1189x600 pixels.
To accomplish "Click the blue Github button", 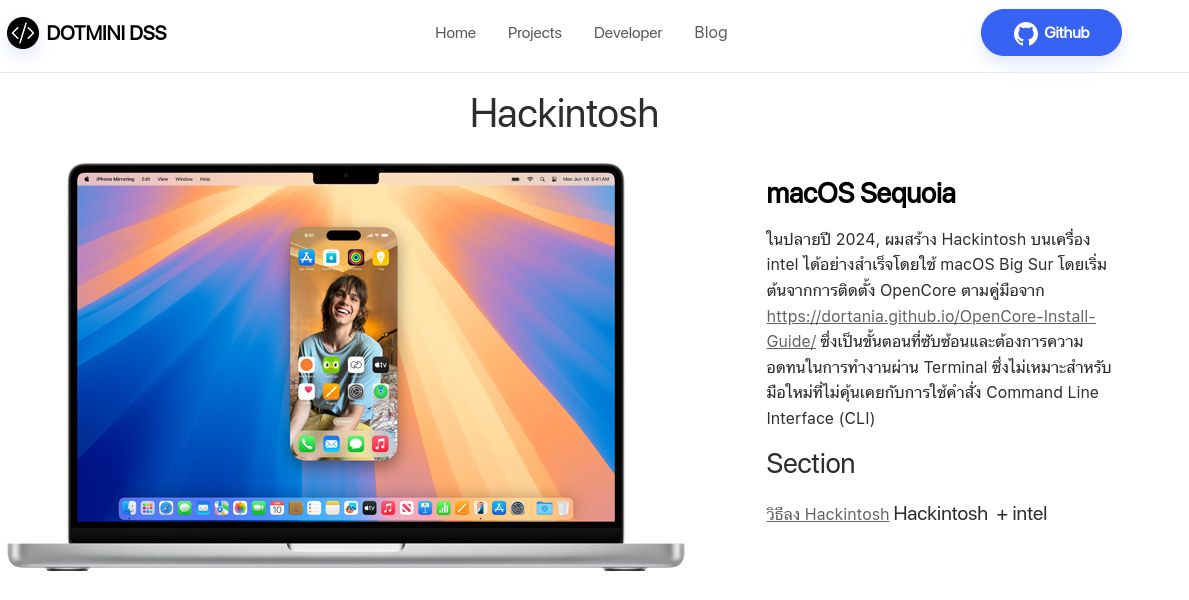I will tap(1051, 33).
